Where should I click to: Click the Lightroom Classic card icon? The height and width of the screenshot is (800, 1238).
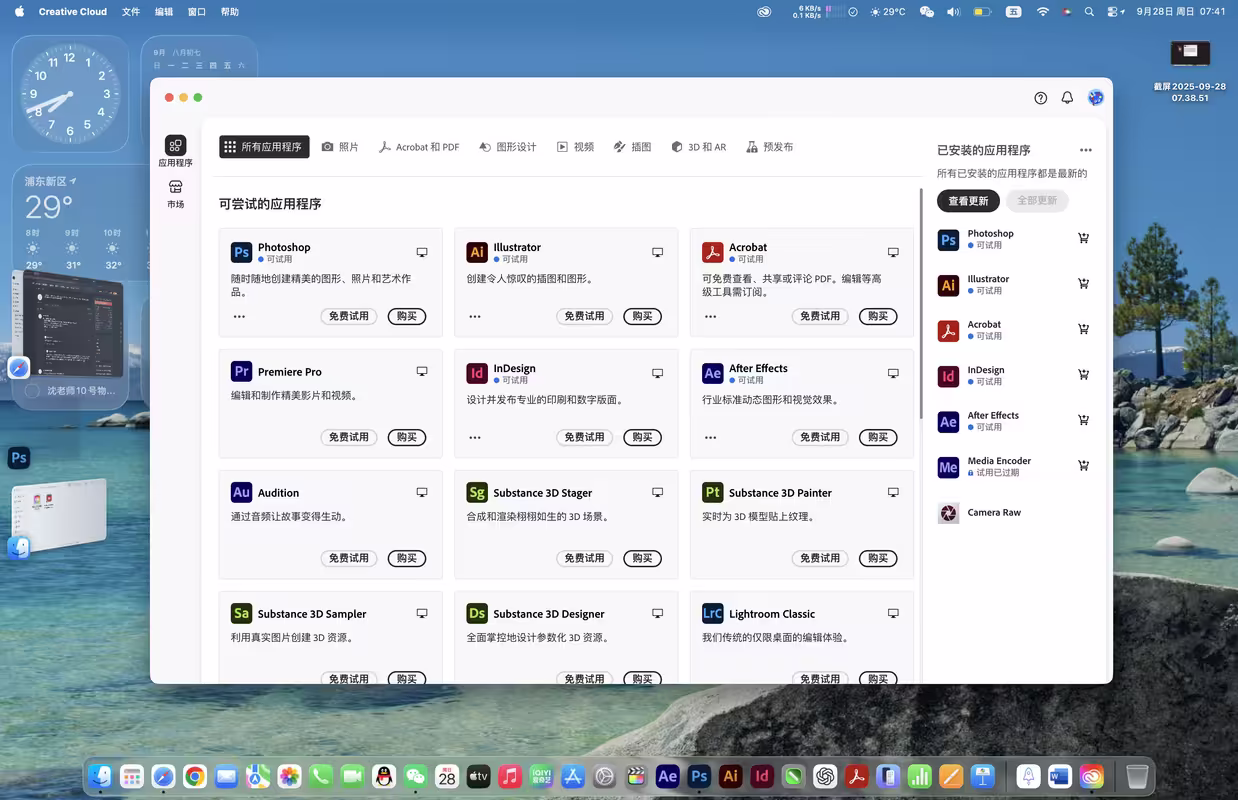[x=712, y=614]
